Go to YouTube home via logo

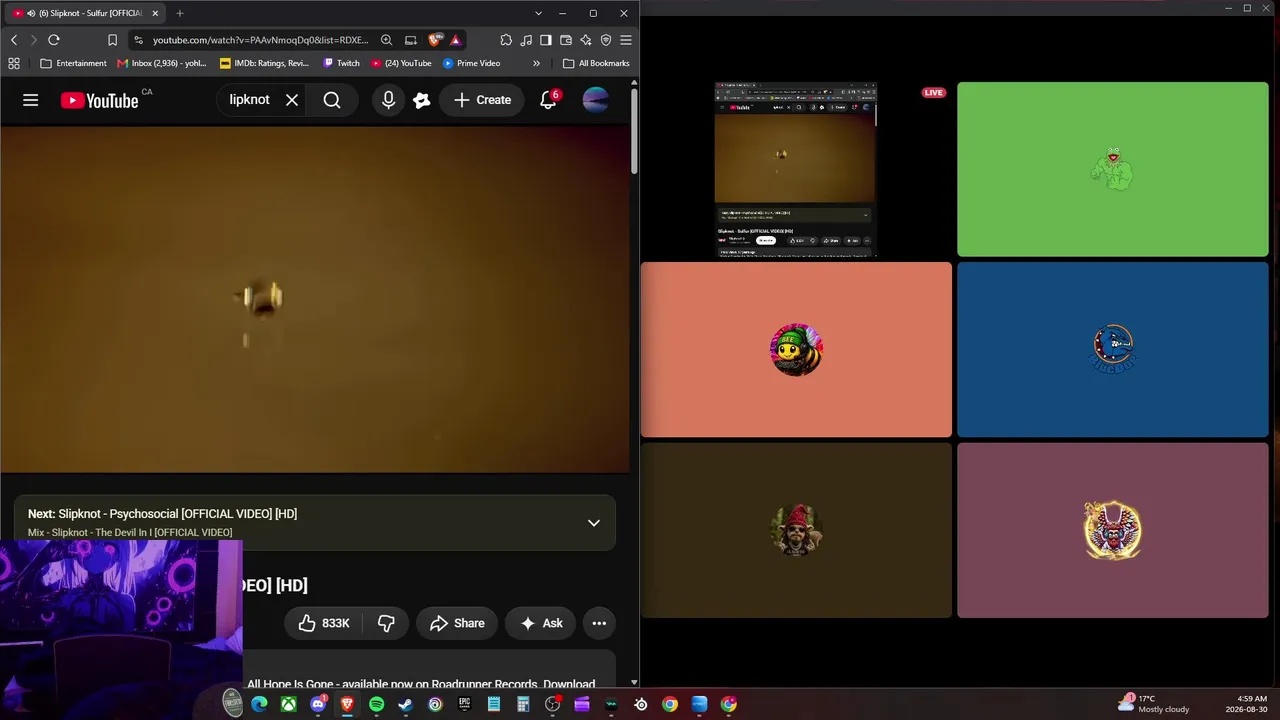tap(99, 100)
